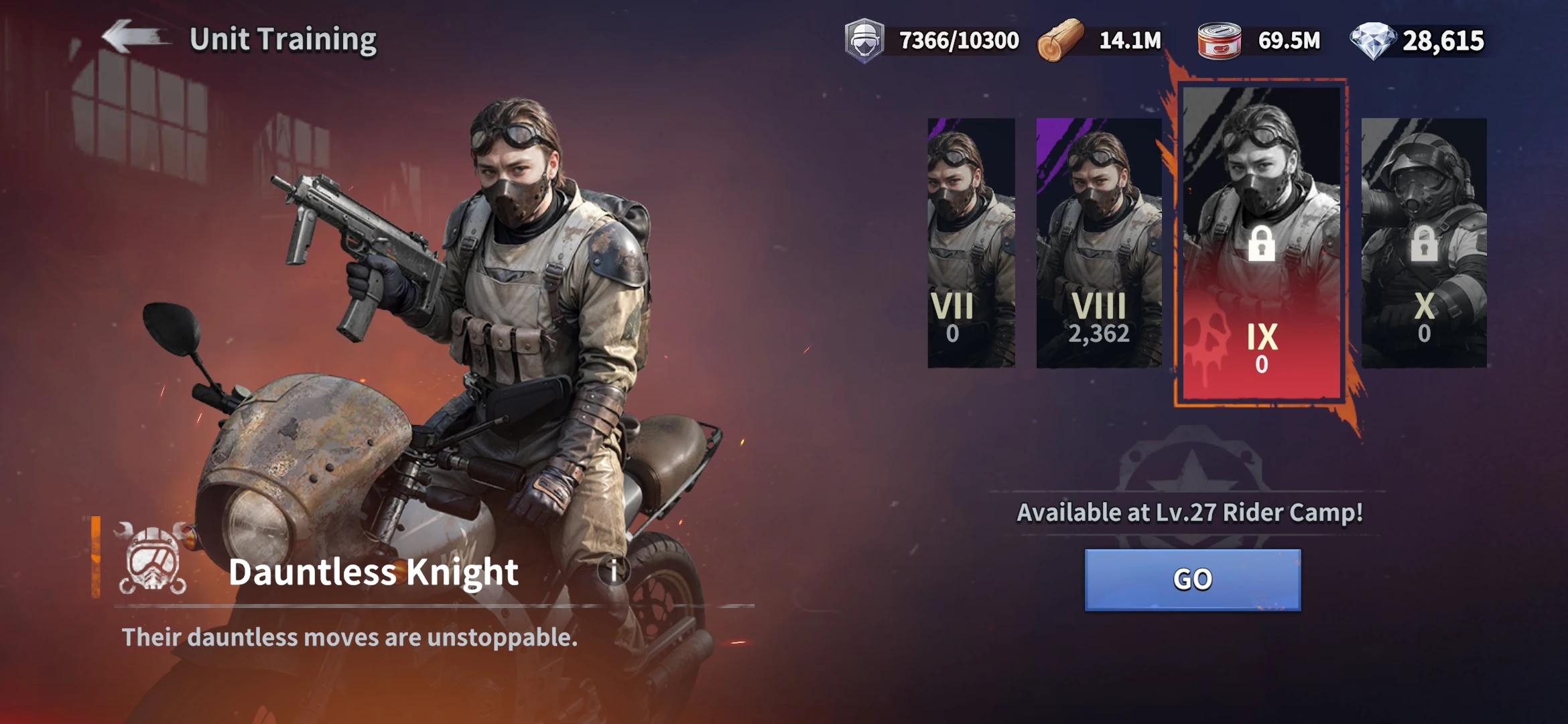Image resolution: width=1568 pixels, height=724 pixels.
Task: Tap the Dauntless Knight name label
Action: click(x=373, y=572)
